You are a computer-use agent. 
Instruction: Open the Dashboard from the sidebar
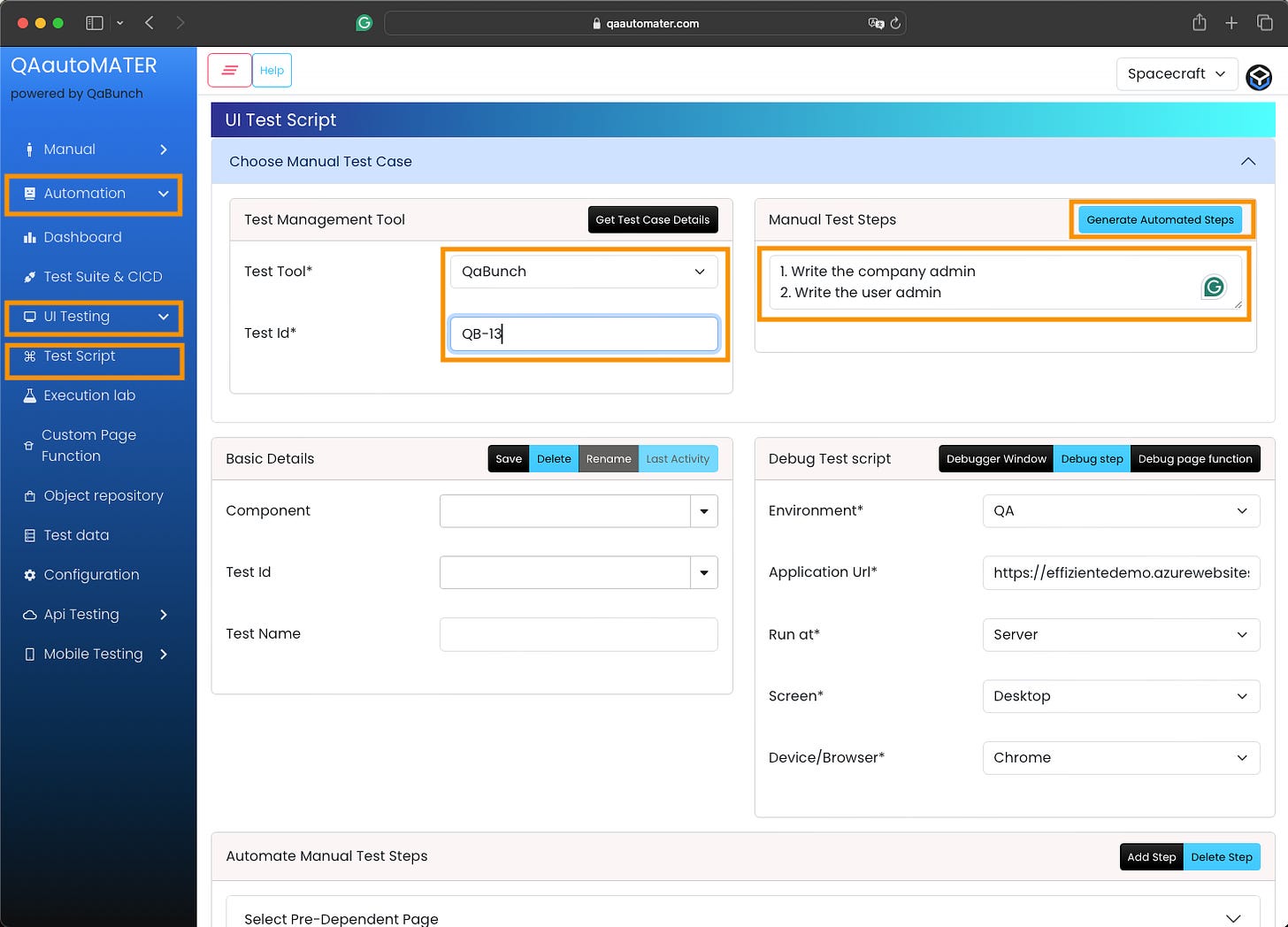pos(81,237)
